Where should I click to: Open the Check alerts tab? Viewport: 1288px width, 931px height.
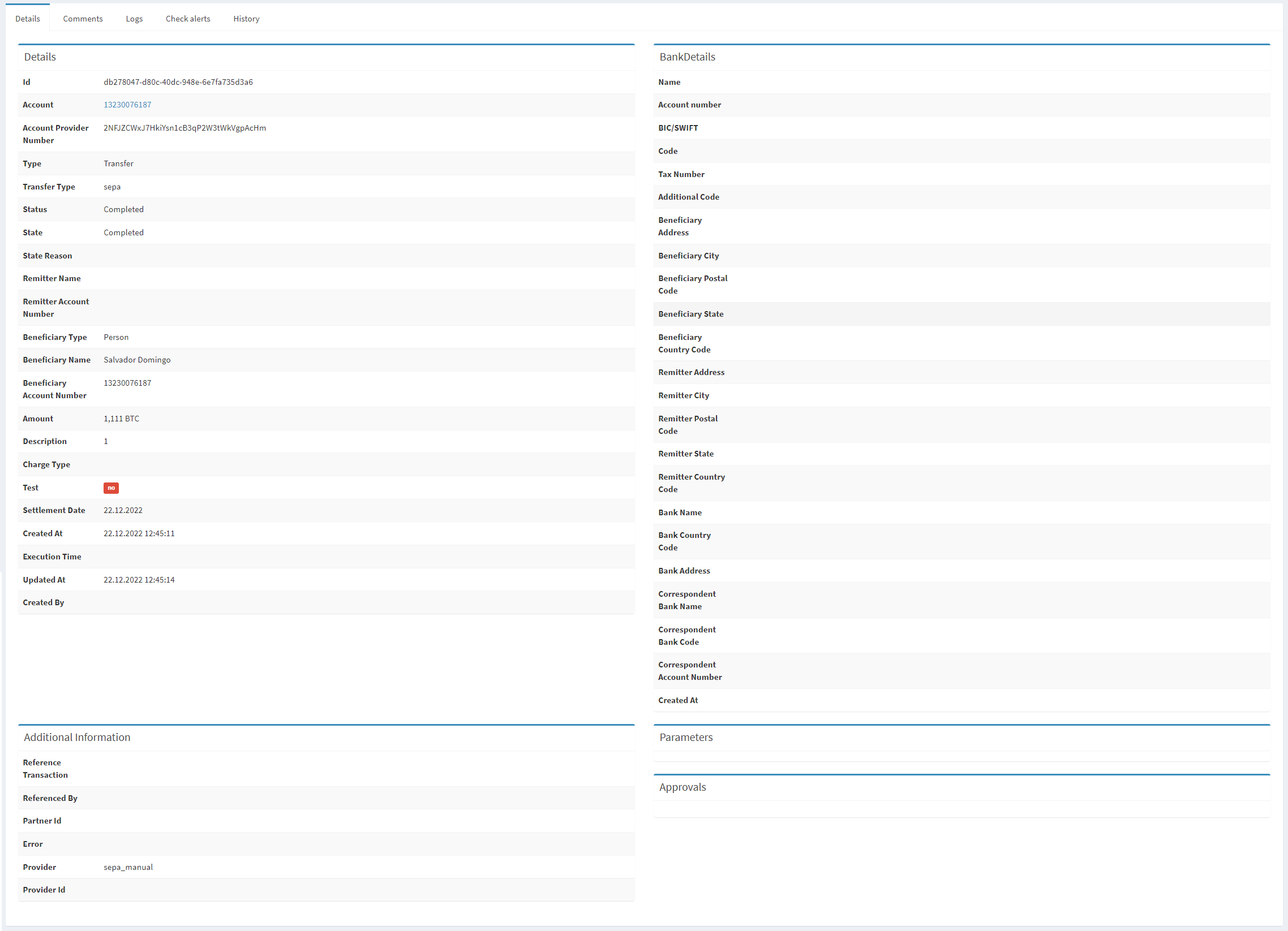coord(187,19)
